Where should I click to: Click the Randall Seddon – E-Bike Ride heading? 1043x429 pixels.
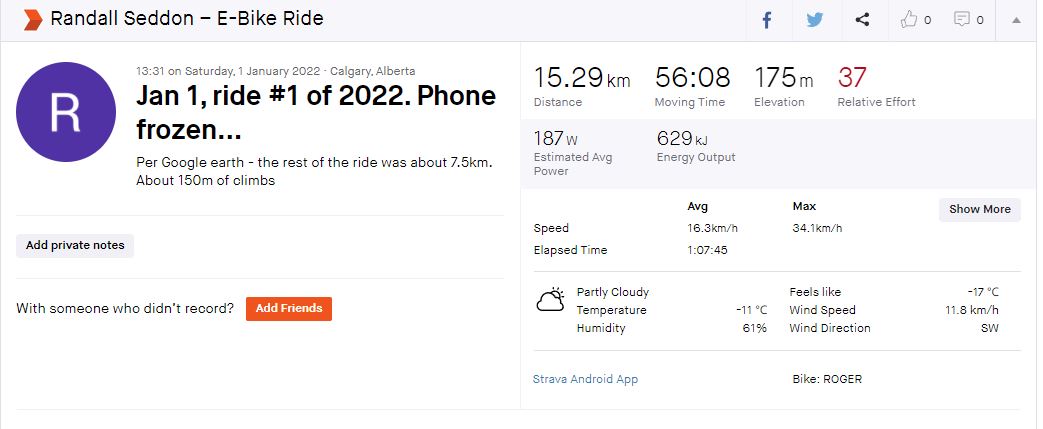pyautogui.click(x=186, y=19)
